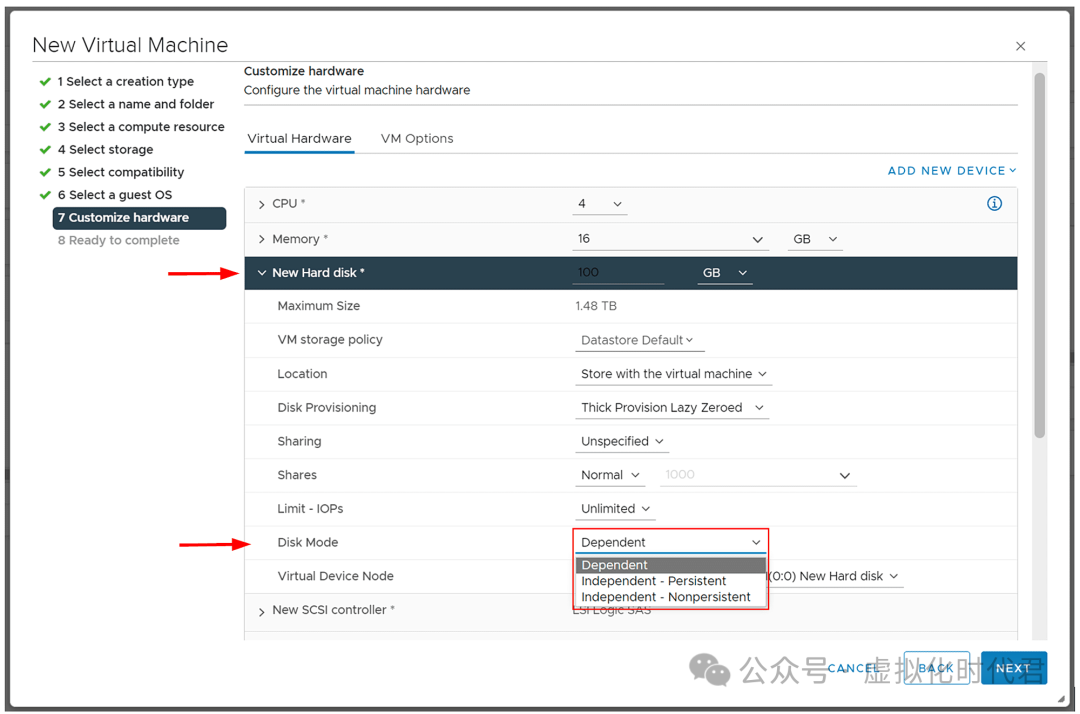Screen dimensions: 1080x714
Task: Click the VM storage policy label
Action: click(x=330, y=340)
